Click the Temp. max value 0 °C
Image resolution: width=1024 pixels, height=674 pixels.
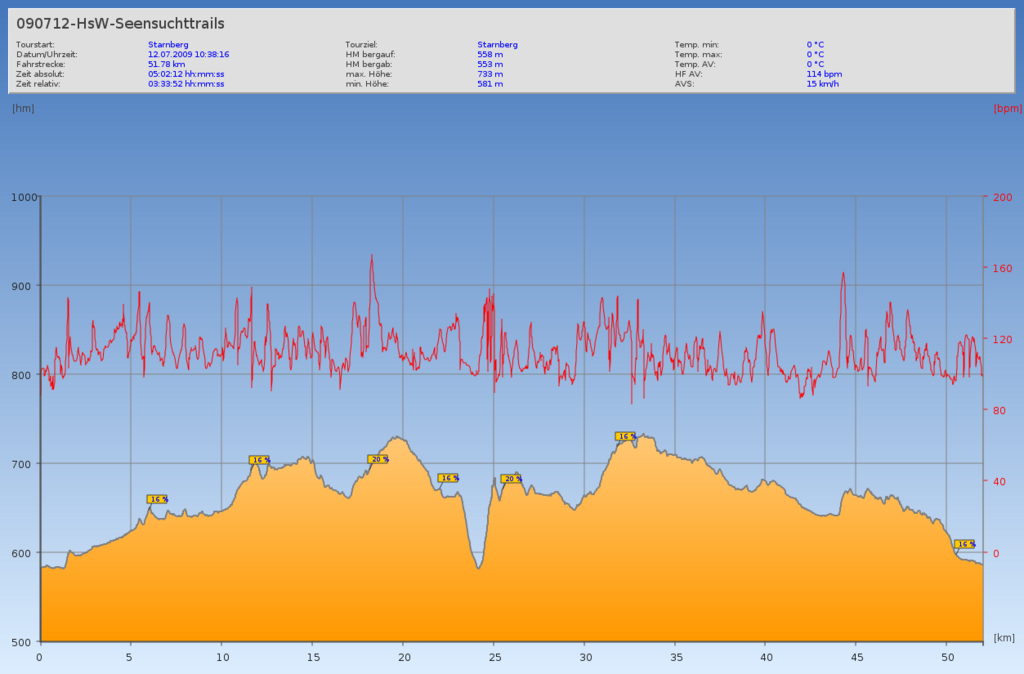pos(815,54)
